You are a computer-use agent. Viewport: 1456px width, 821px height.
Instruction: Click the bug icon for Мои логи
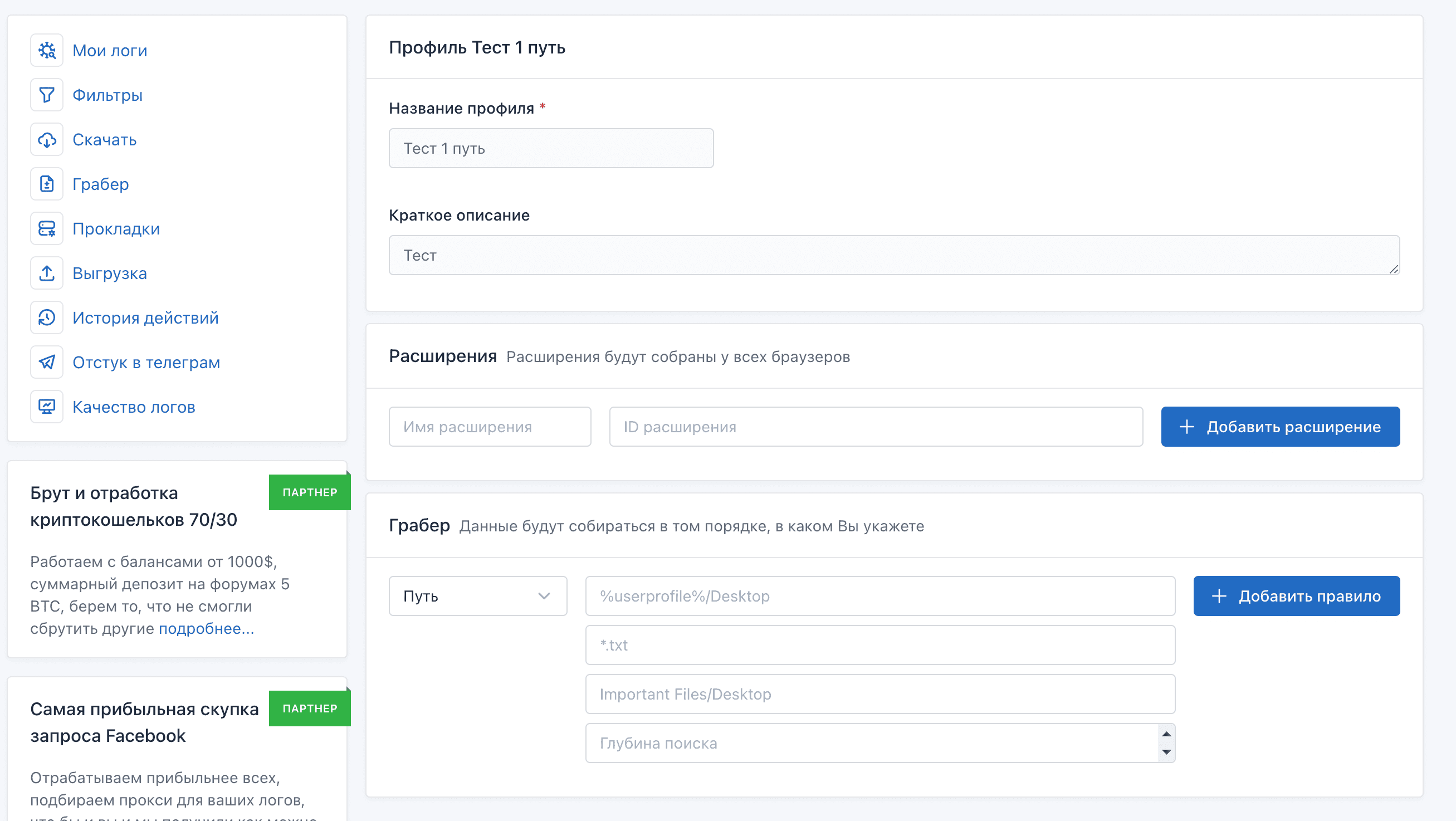coord(47,51)
